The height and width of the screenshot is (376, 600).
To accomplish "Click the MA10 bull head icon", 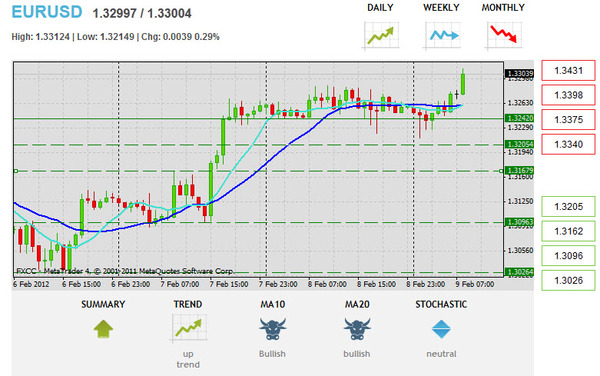I will point(272,329).
